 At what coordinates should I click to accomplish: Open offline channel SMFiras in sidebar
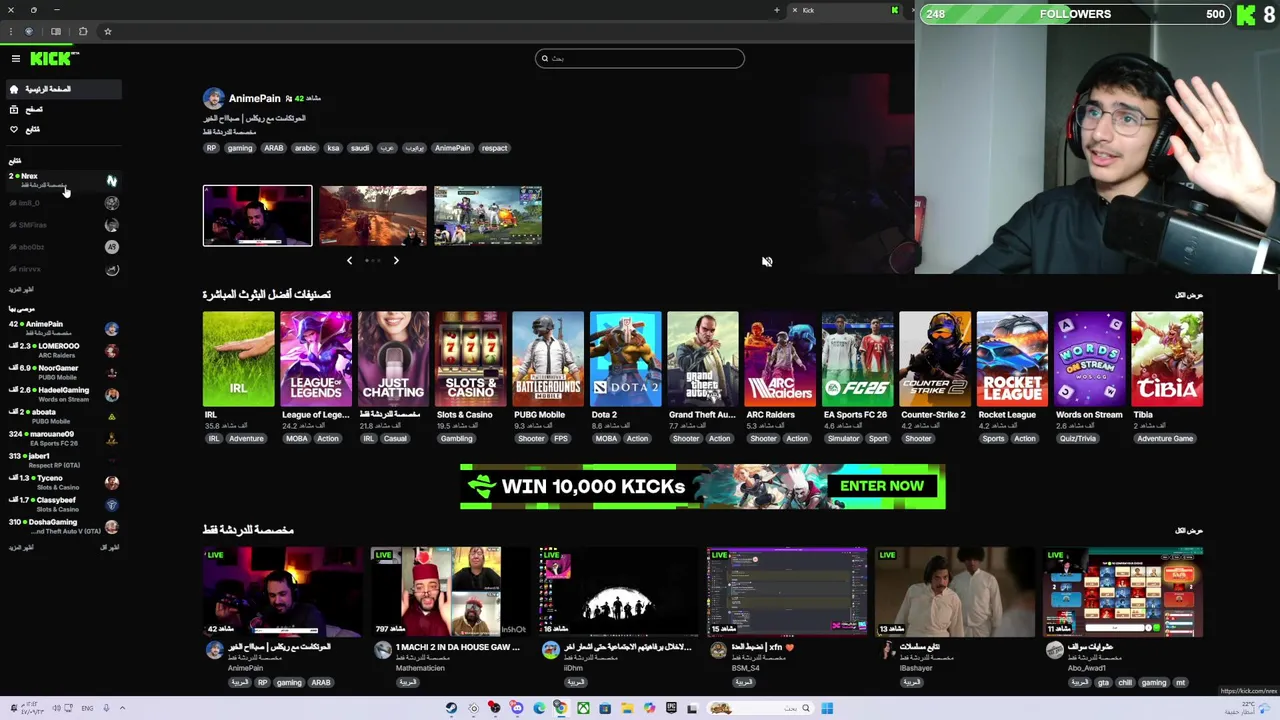coord(62,225)
